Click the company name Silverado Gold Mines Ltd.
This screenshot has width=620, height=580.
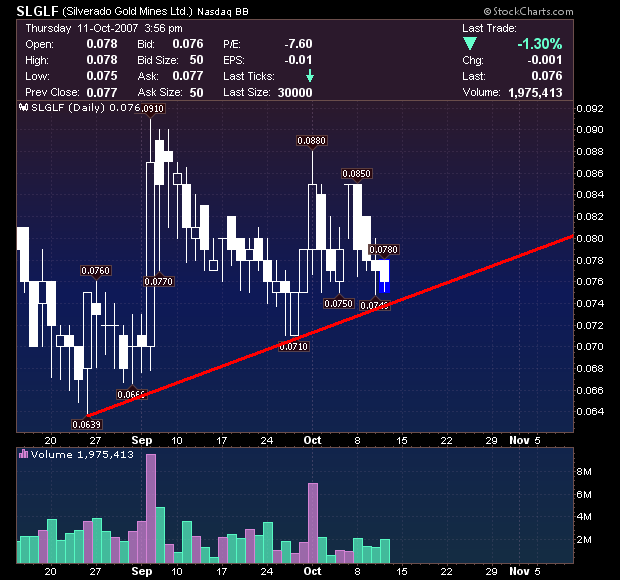coord(127,11)
